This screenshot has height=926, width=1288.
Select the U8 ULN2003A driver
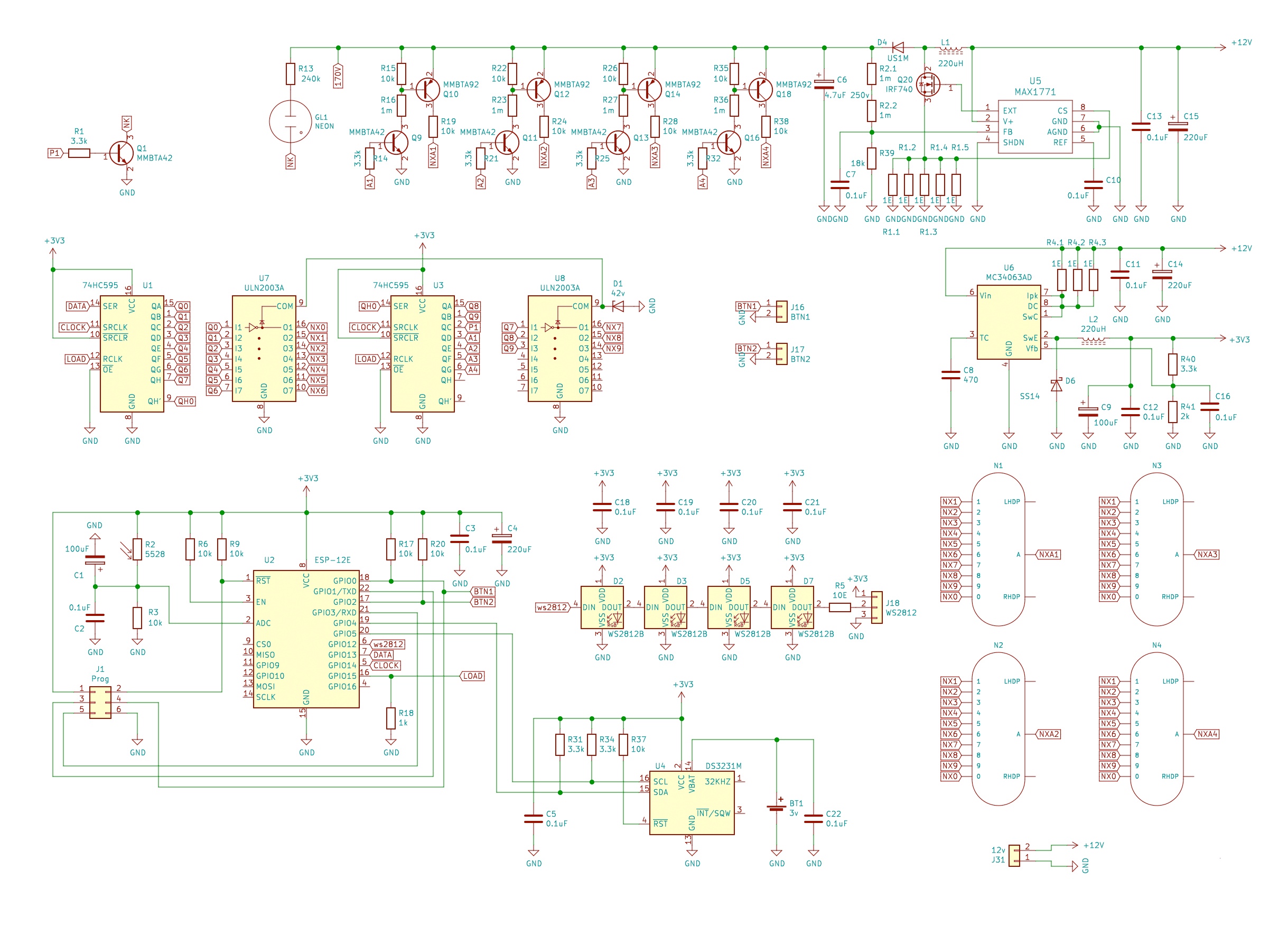point(560,349)
